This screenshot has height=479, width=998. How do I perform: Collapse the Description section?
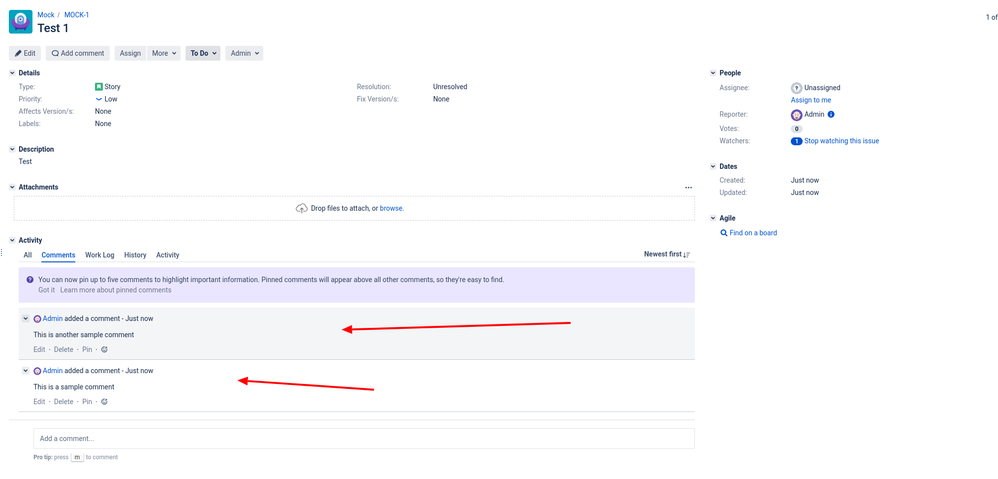(x=13, y=149)
